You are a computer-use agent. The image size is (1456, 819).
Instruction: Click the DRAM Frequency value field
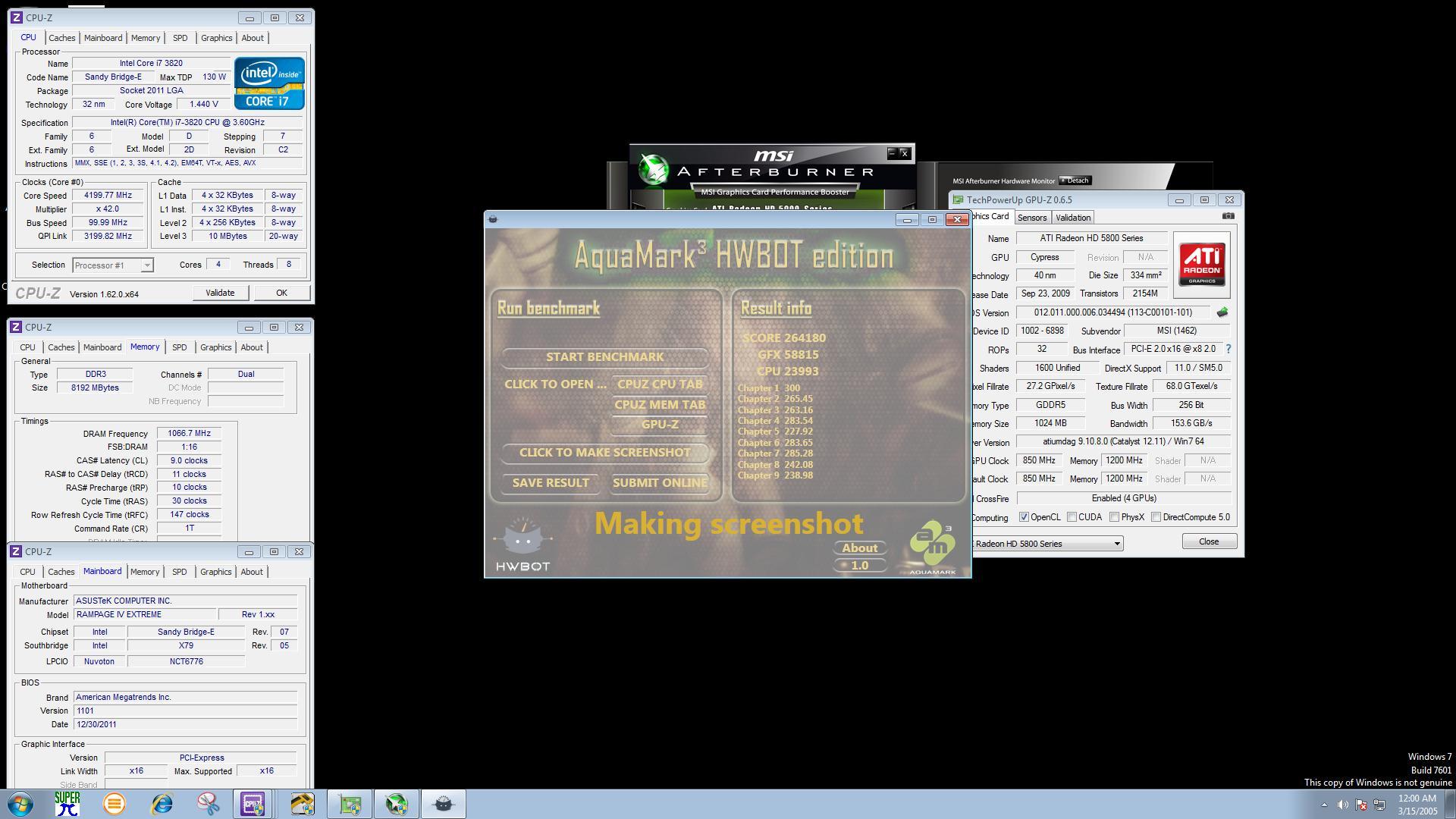click(x=189, y=433)
